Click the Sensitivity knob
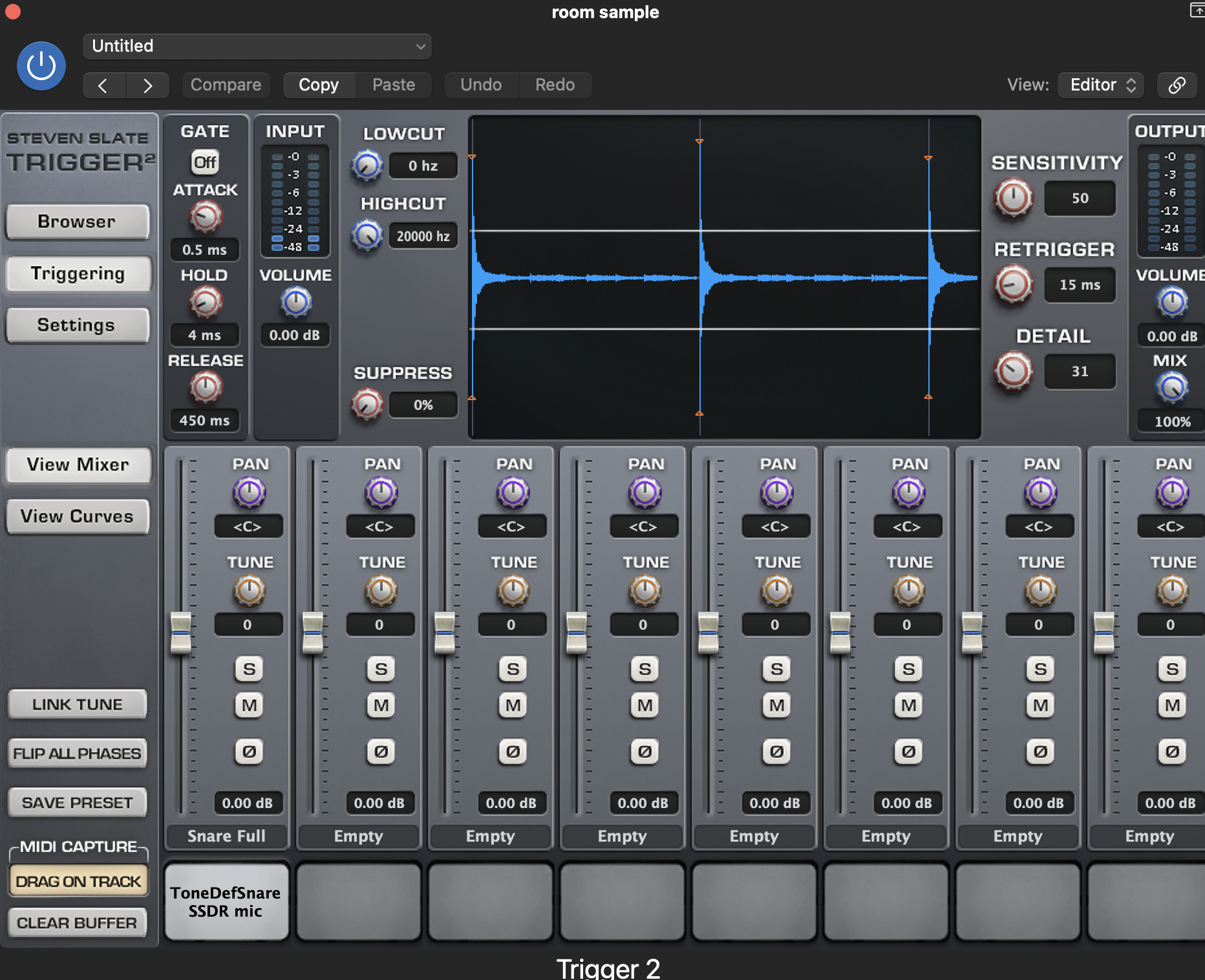The image size is (1205, 980). 1013,198
